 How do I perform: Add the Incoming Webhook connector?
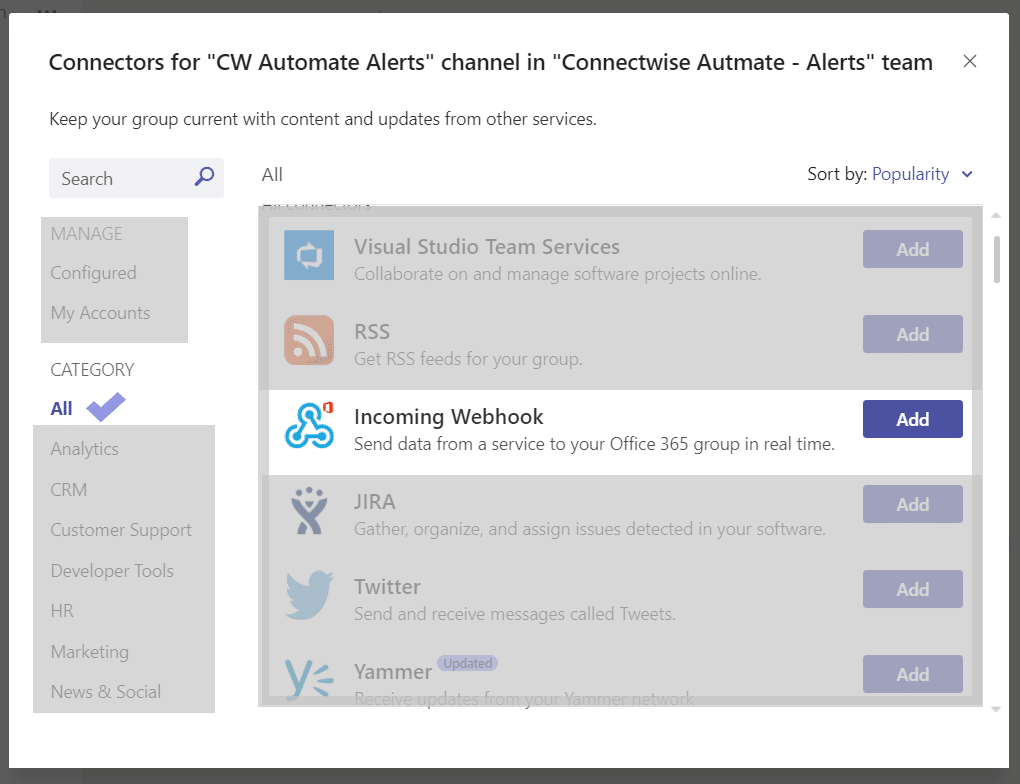913,419
